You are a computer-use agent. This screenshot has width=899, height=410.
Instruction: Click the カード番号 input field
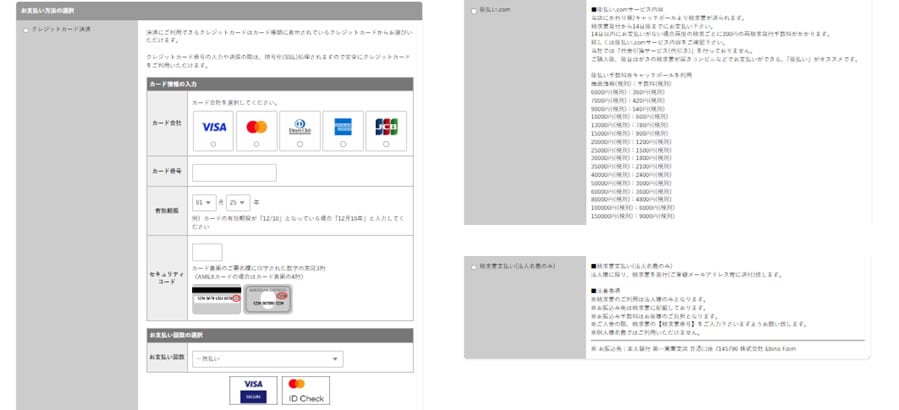(233, 172)
